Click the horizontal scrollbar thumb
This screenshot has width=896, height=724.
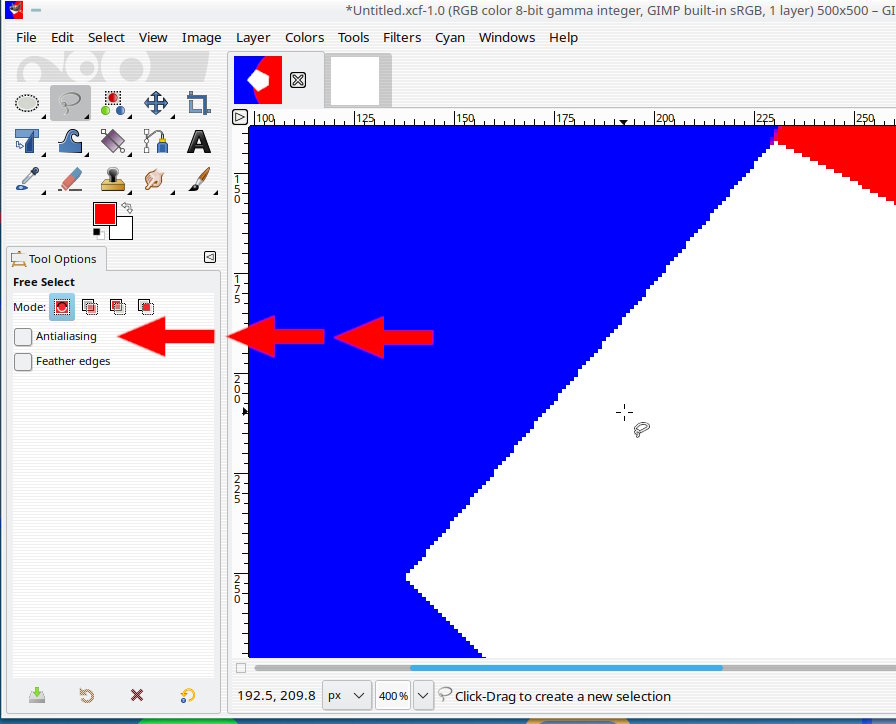566,667
